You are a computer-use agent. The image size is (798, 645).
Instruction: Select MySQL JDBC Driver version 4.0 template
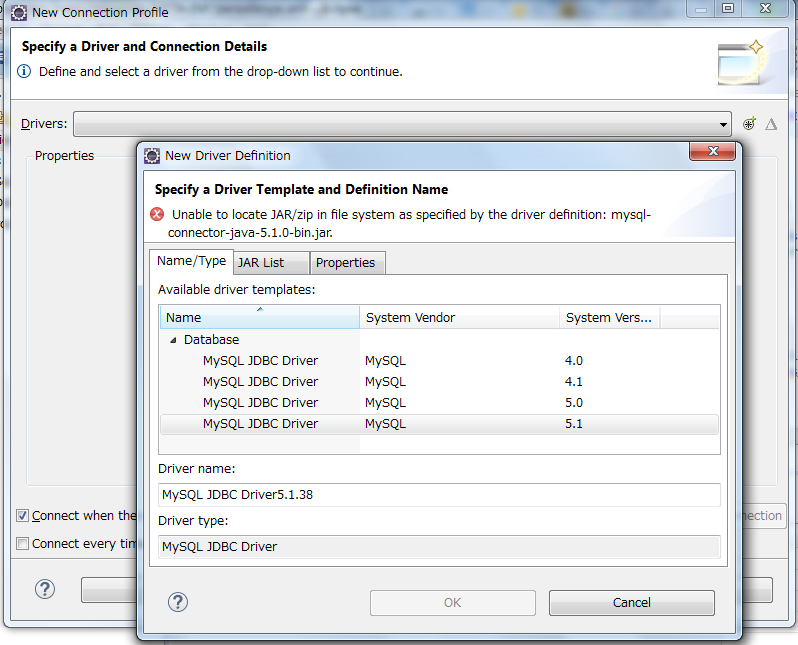(260, 361)
